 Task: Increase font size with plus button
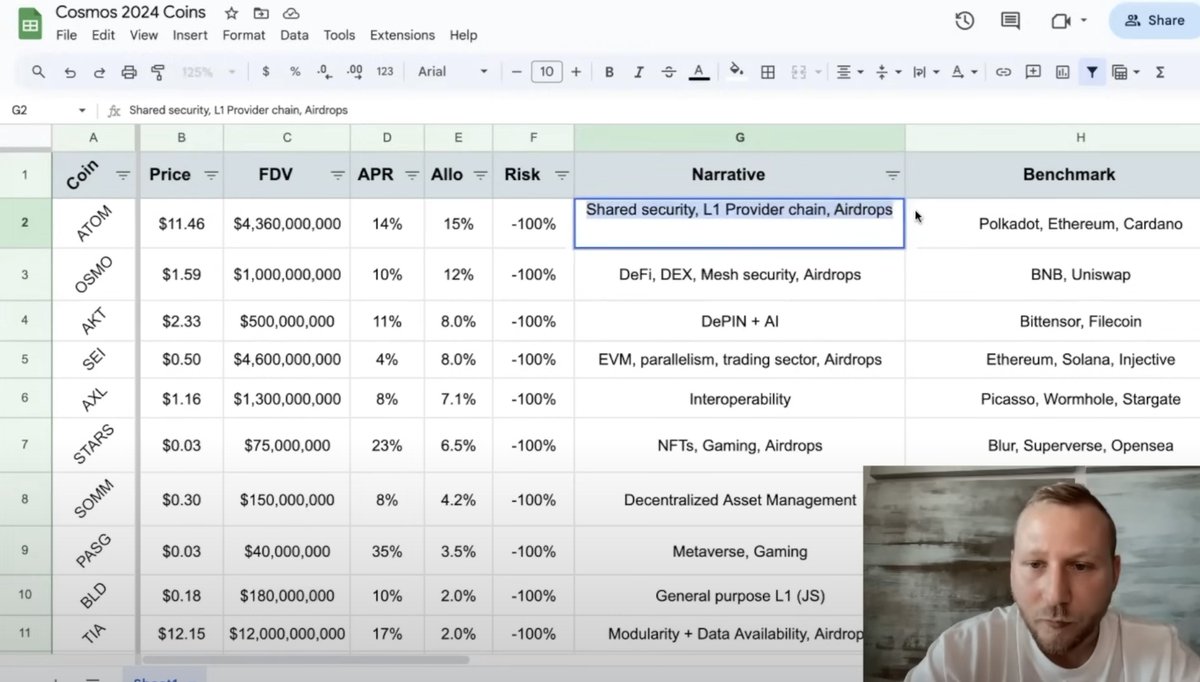[x=576, y=72]
